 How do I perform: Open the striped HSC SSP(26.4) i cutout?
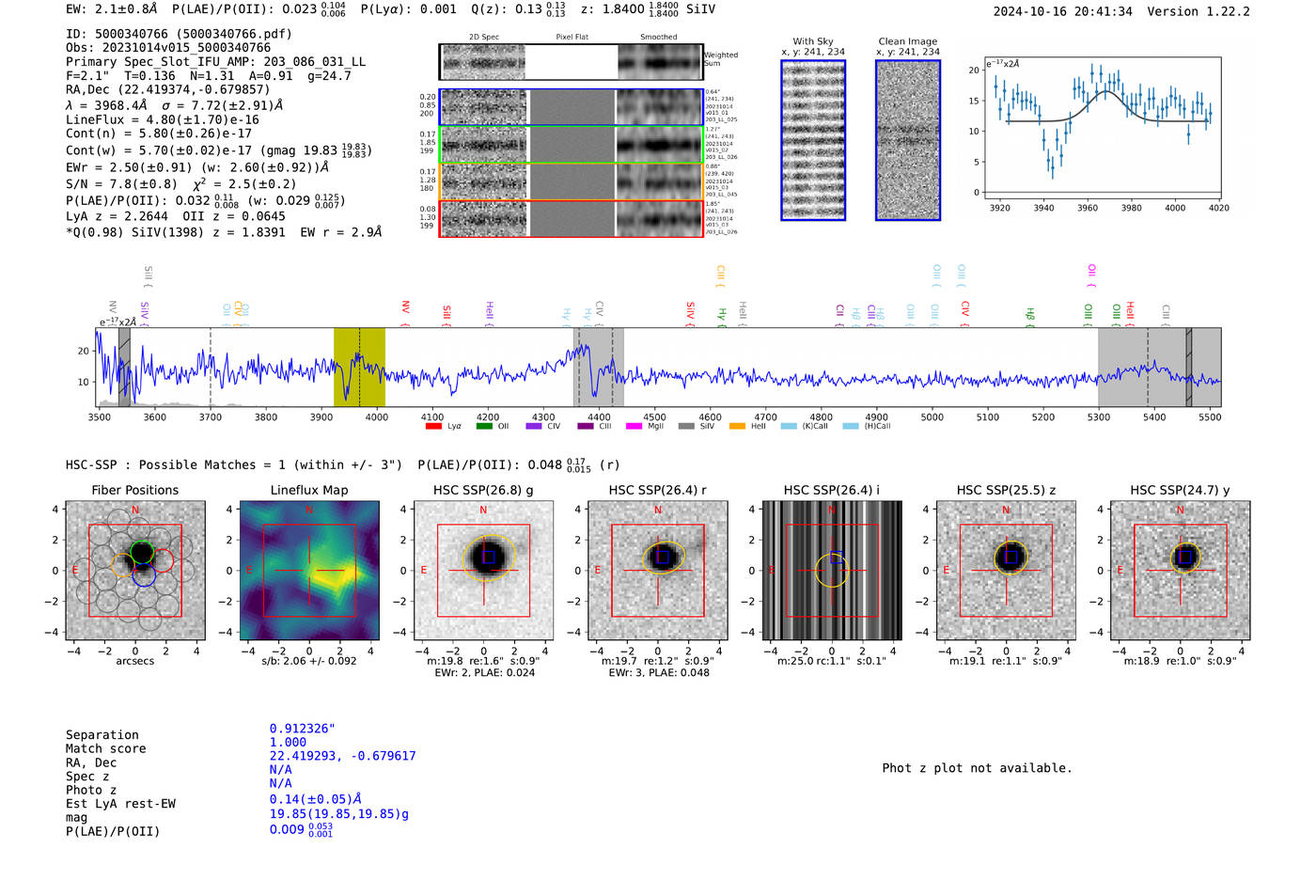click(832, 571)
